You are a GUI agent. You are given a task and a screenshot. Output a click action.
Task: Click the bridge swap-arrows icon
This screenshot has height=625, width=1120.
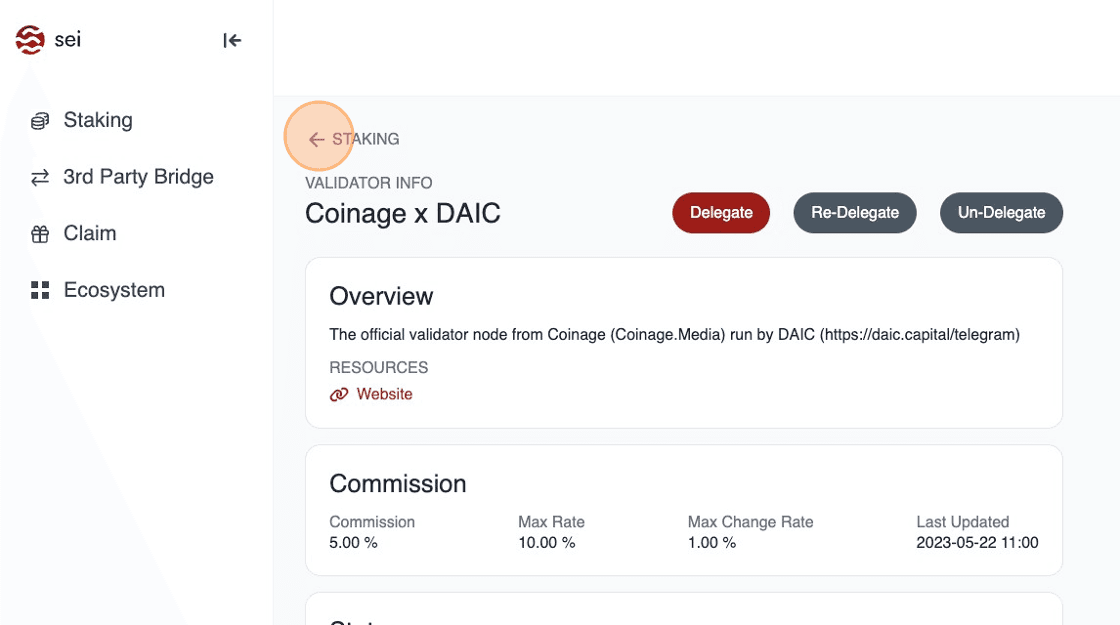40,178
